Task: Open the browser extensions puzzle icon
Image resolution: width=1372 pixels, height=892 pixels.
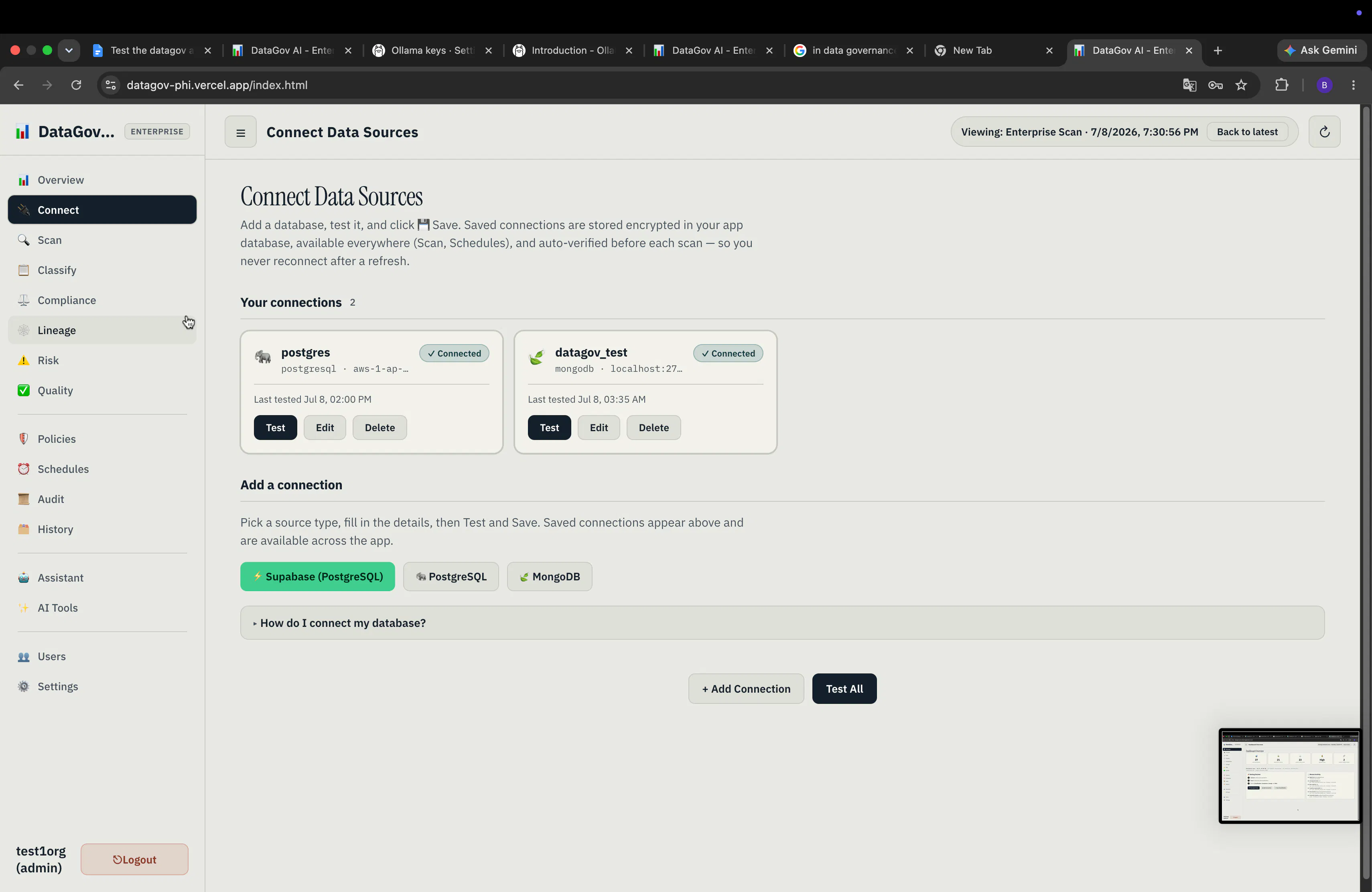Action: pyautogui.click(x=1281, y=85)
